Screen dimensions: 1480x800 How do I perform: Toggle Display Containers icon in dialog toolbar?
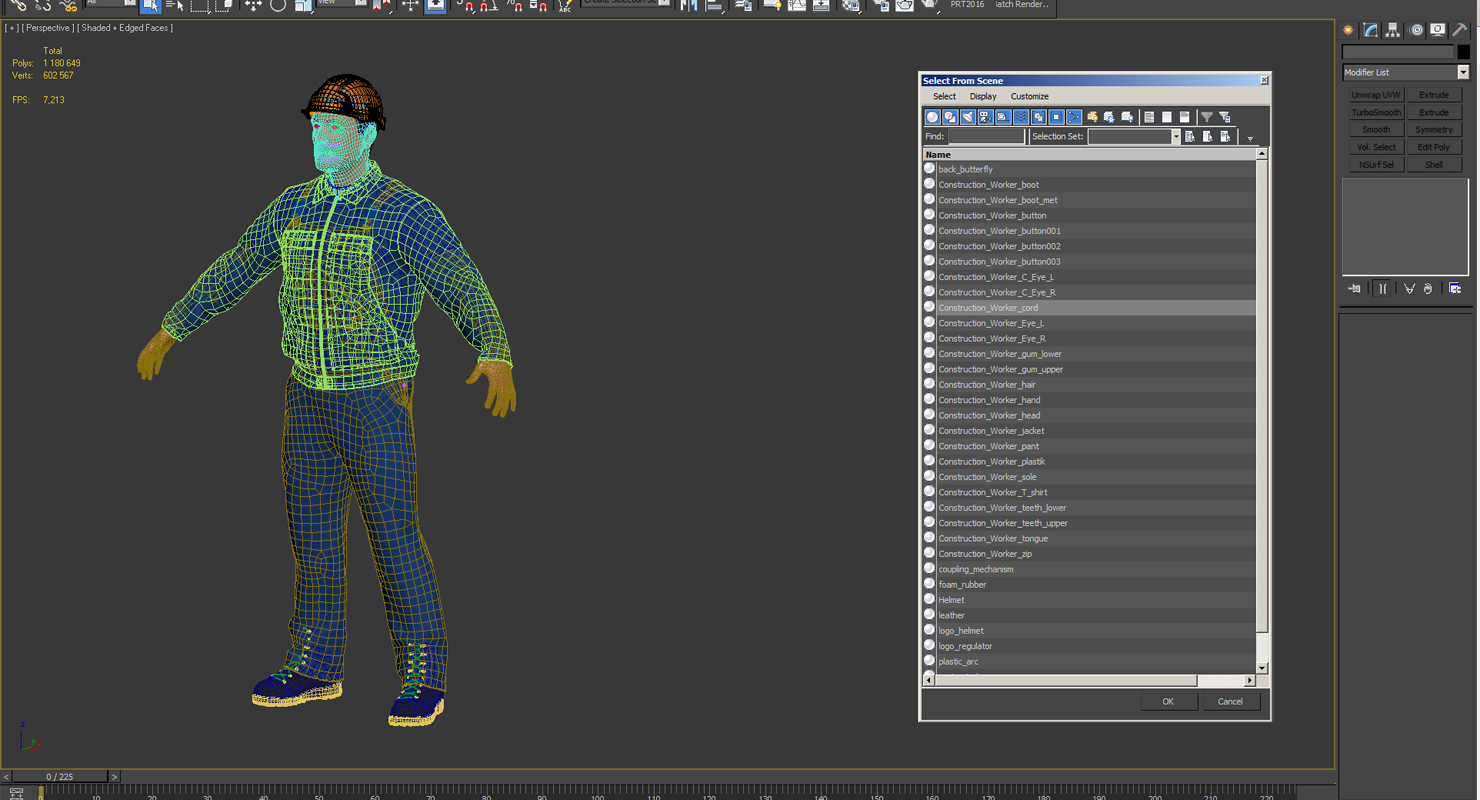1092,117
